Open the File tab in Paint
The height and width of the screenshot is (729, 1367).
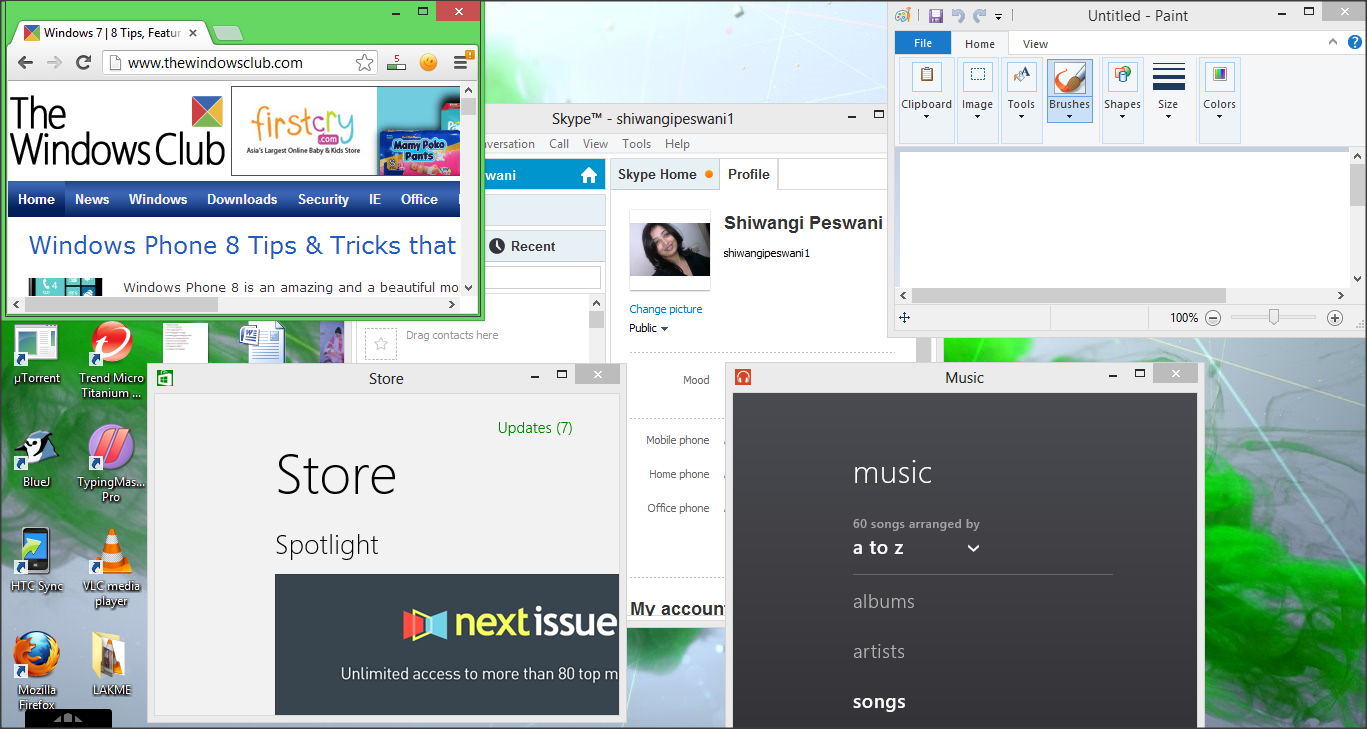[923, 43]
